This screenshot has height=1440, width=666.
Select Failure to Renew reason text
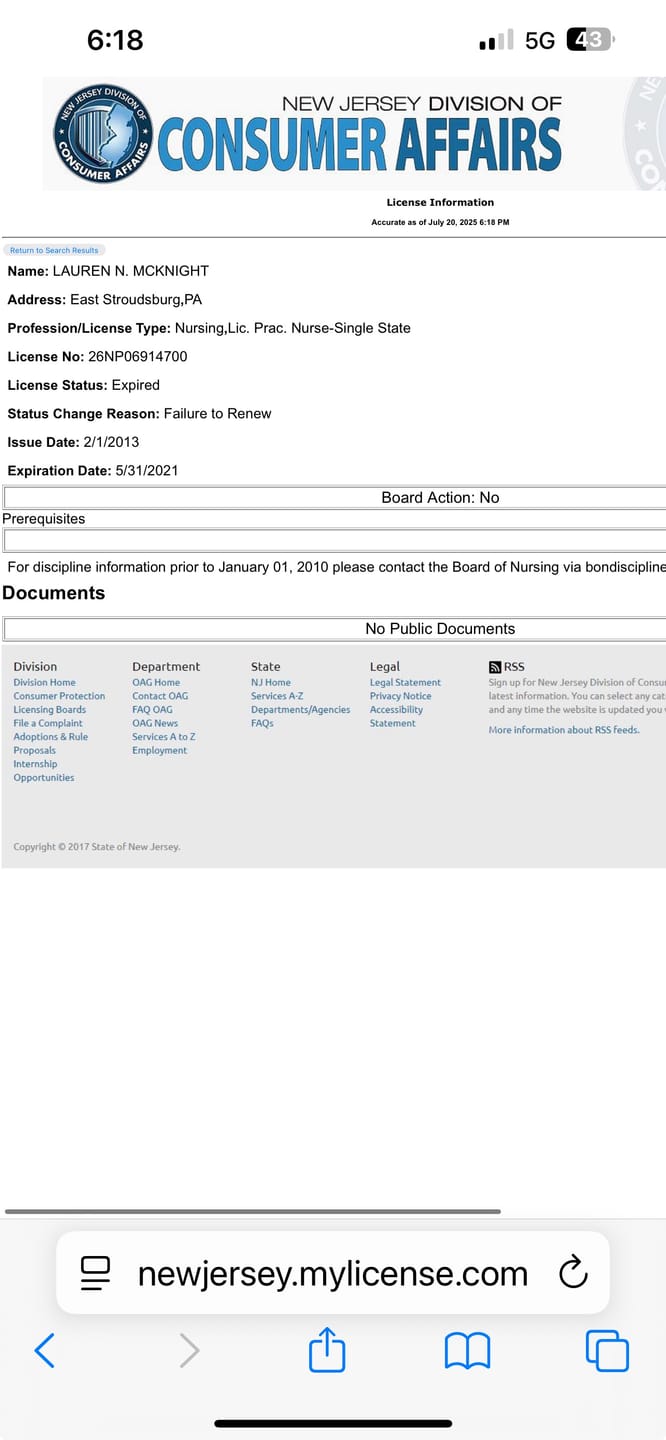point(217,413)
